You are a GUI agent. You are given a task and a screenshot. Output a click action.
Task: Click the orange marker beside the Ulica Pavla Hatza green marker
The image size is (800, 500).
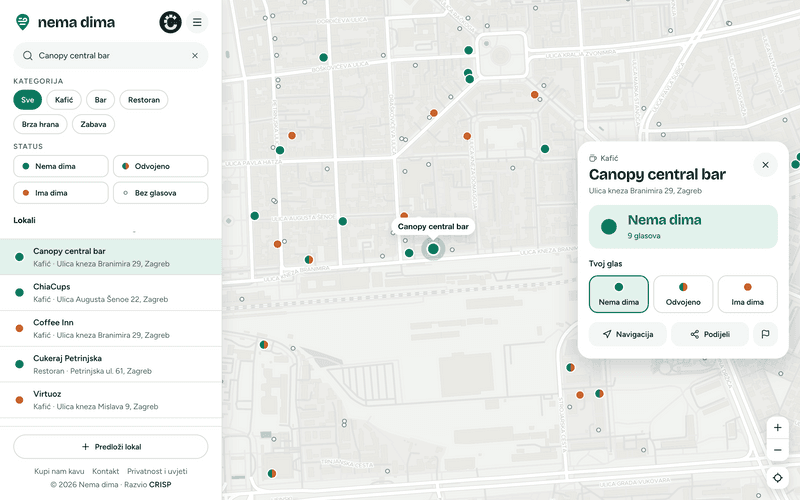(x=292, y=136)
